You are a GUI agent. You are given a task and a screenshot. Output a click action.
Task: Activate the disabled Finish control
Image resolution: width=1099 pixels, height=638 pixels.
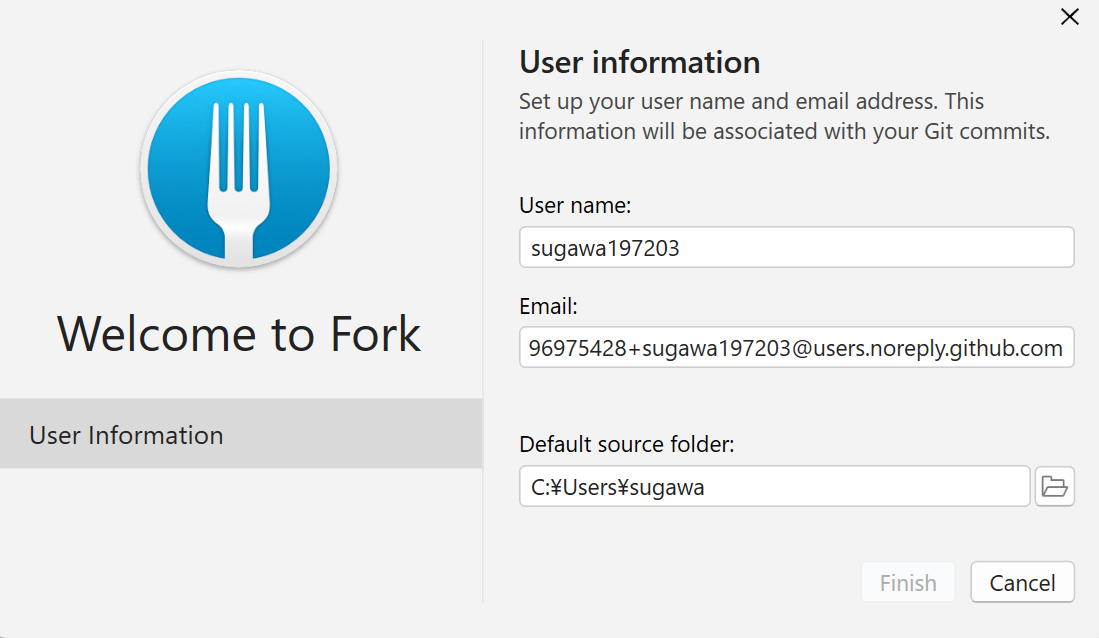[907, 582]
